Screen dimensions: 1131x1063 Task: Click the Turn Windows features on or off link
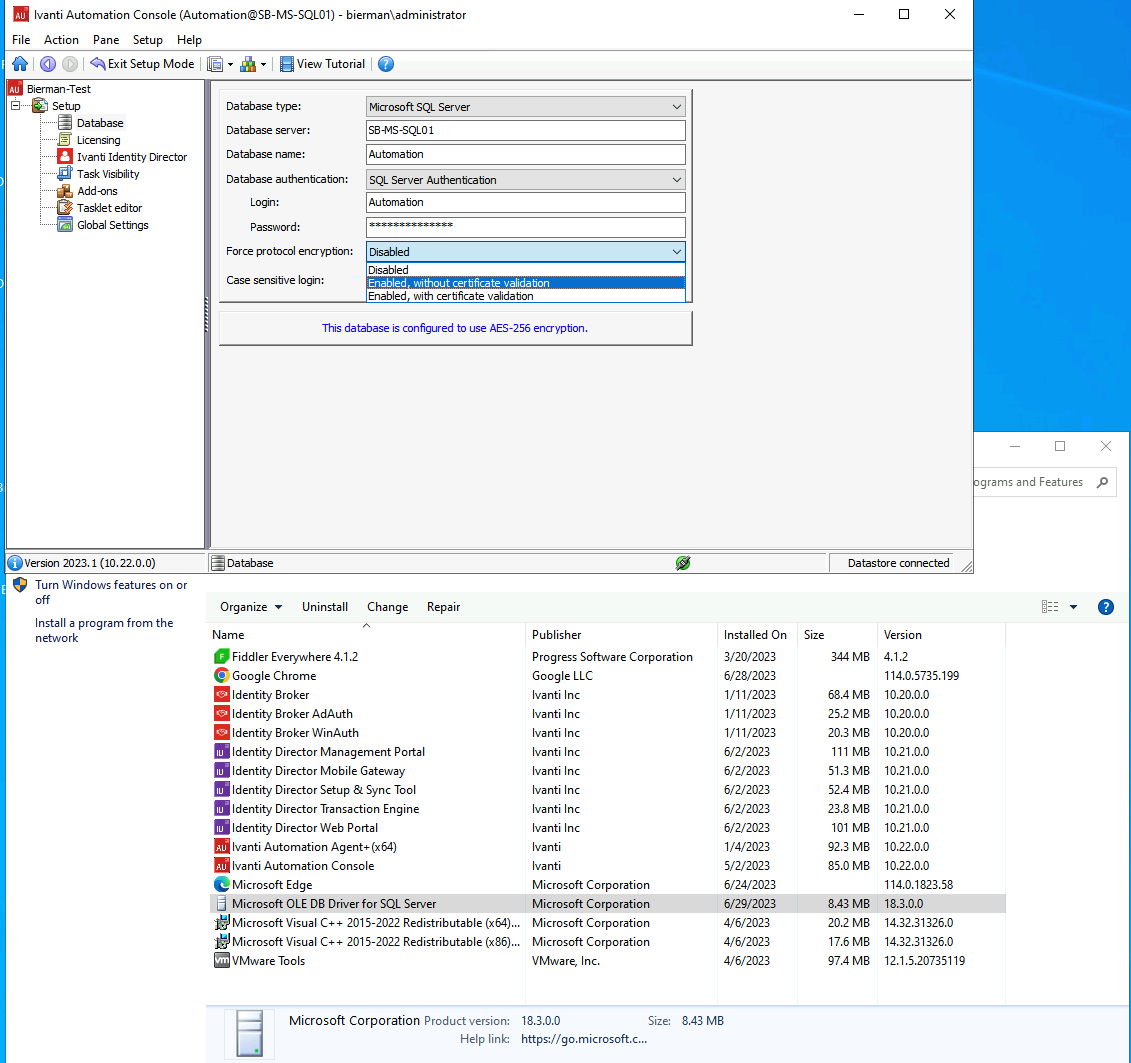pos(111,592)
